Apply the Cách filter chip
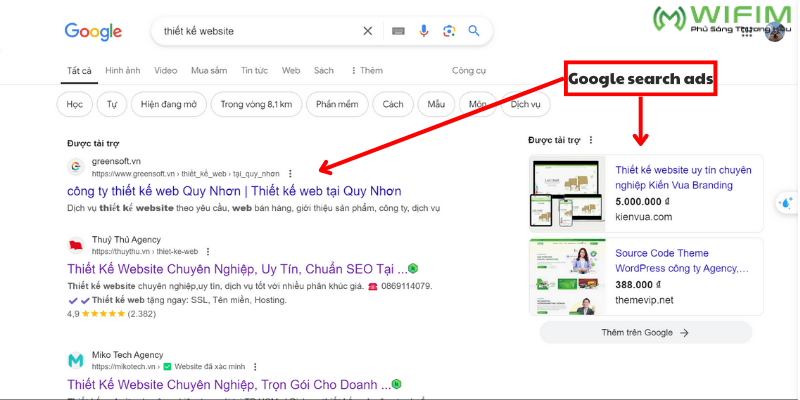This screenshot has height=400, width=800. (393, 105)
